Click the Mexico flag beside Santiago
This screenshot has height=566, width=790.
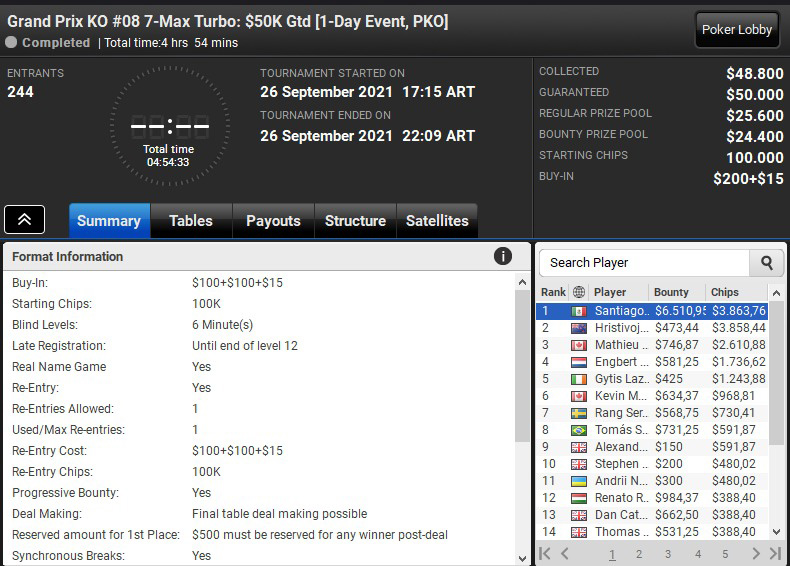click(x=578, y=311)
